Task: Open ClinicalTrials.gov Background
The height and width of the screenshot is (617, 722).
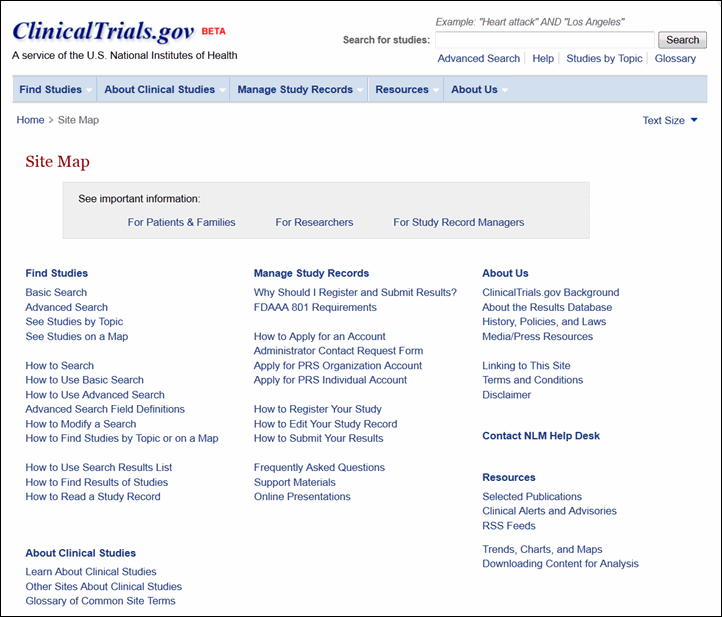Action: tap(551, 292)
